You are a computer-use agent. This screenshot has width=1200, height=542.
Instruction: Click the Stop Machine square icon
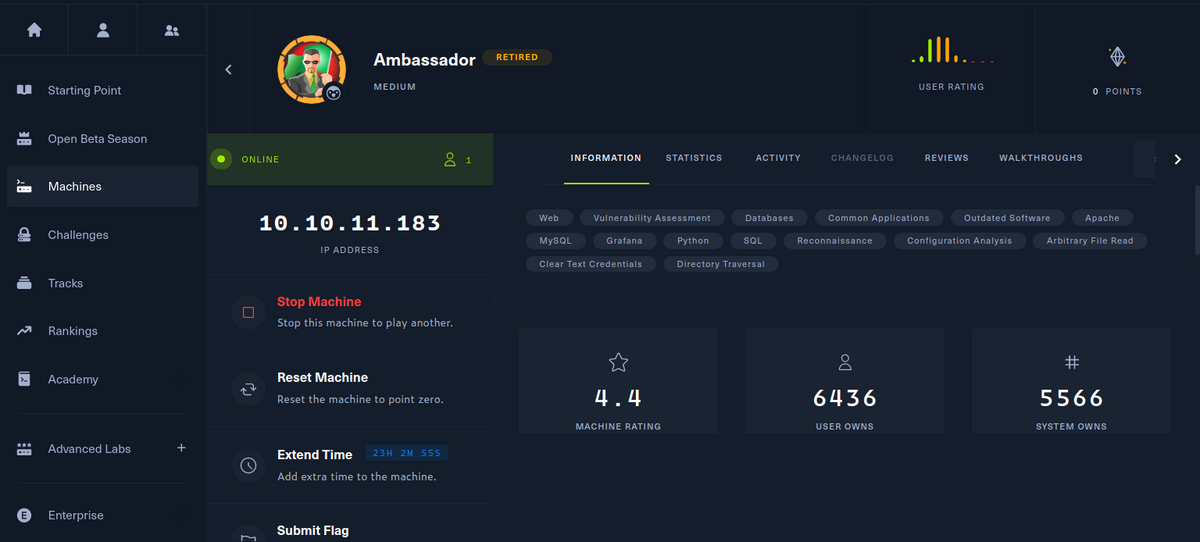(248, 312)
